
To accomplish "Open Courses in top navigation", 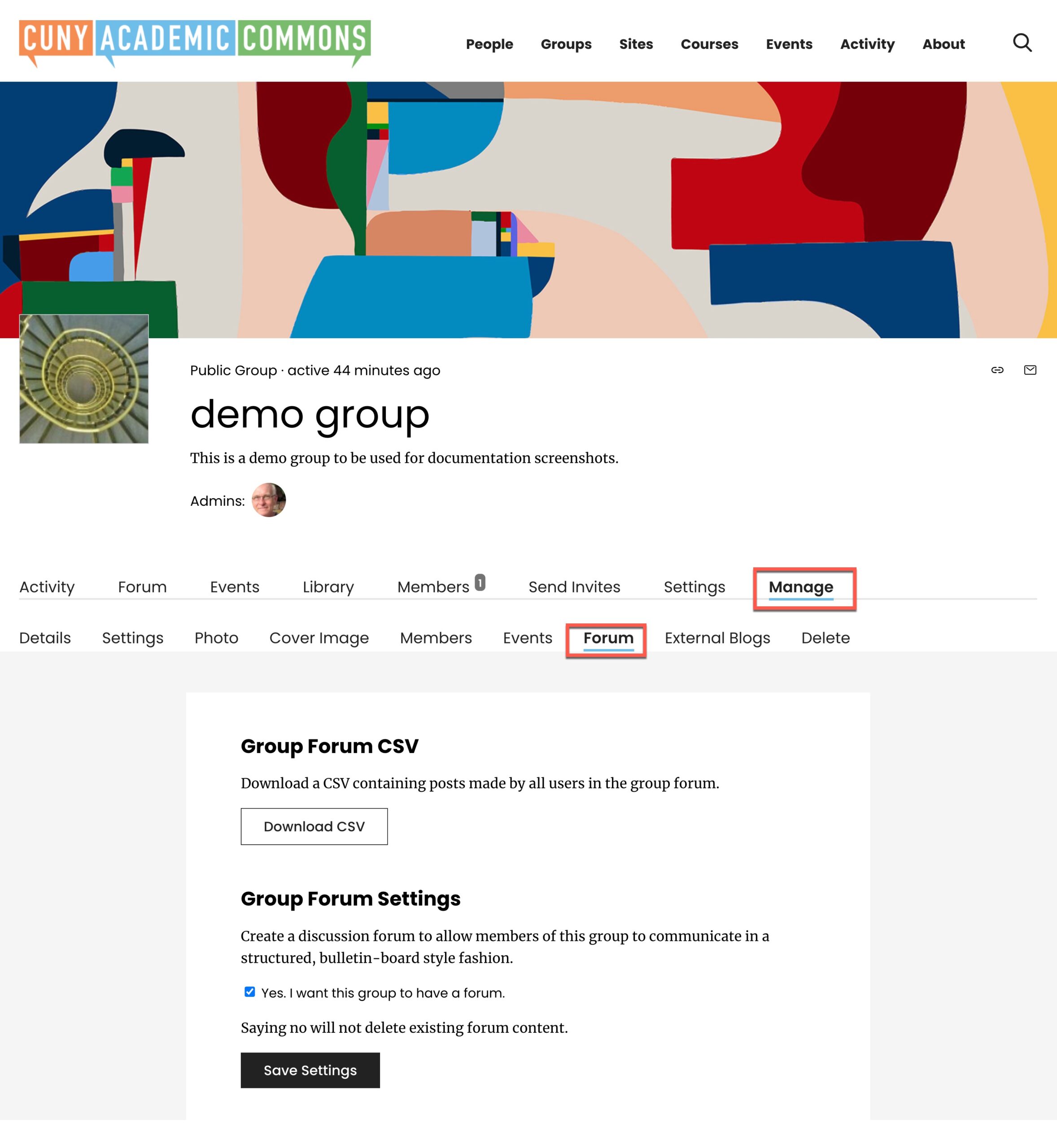I will pos(709,44).
